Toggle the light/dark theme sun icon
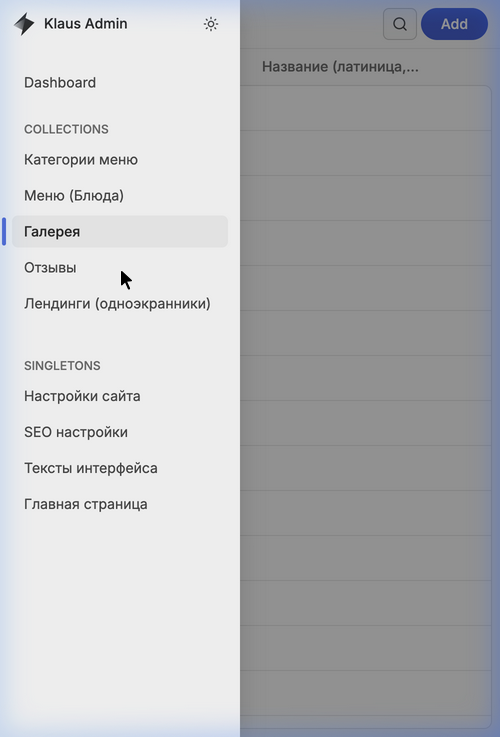Screen dimensions: 500x737 [211, 24]
